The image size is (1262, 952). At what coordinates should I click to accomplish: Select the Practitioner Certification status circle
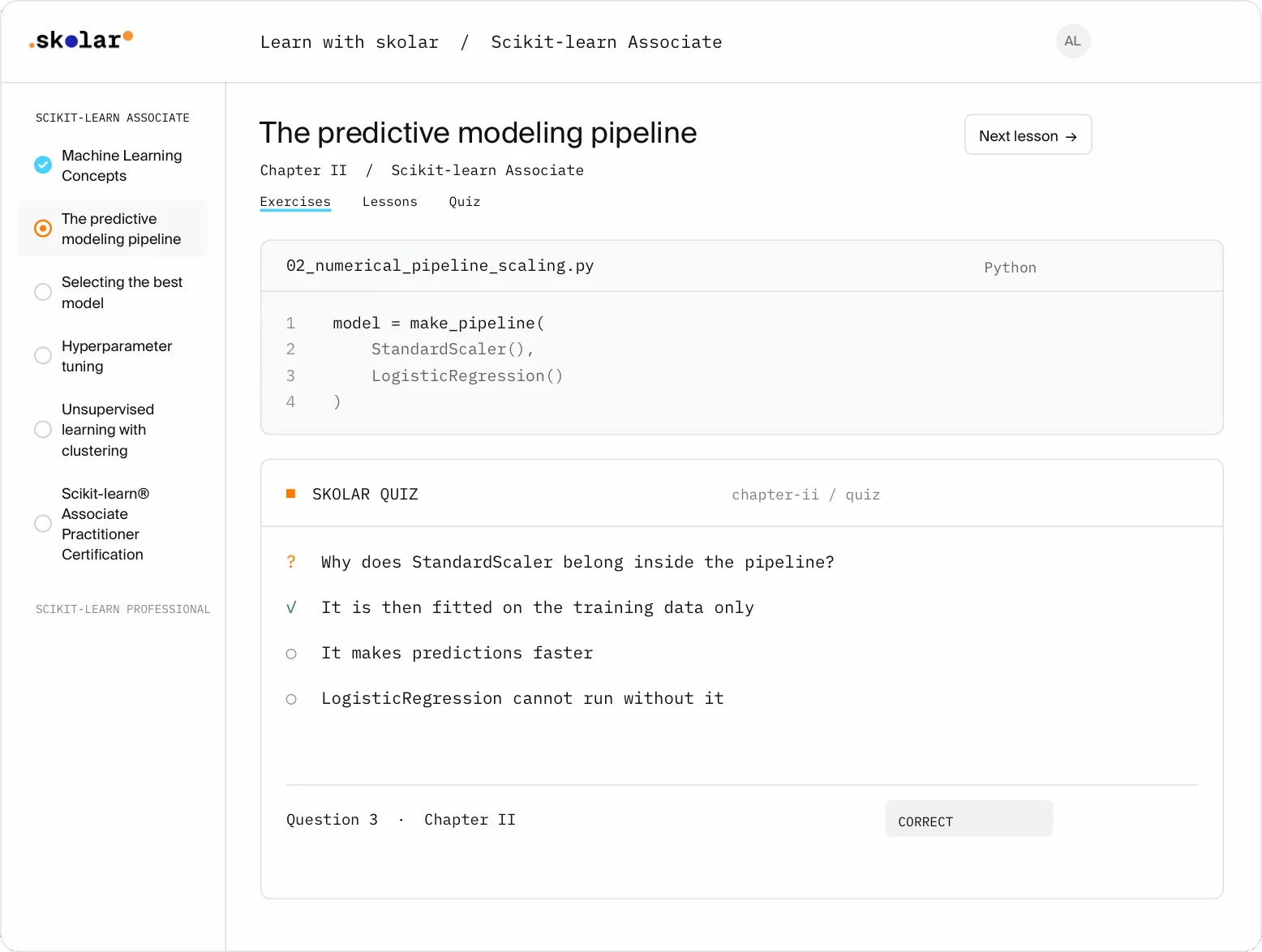pyautogui.click(x=43, y=524)
